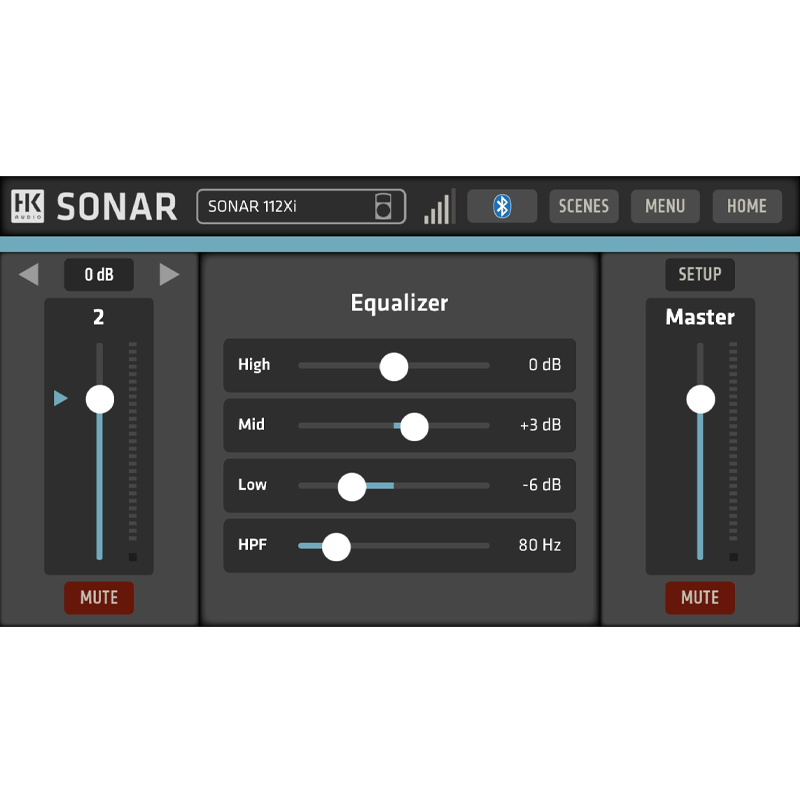Open the MENU page

[x=665, y=206]
